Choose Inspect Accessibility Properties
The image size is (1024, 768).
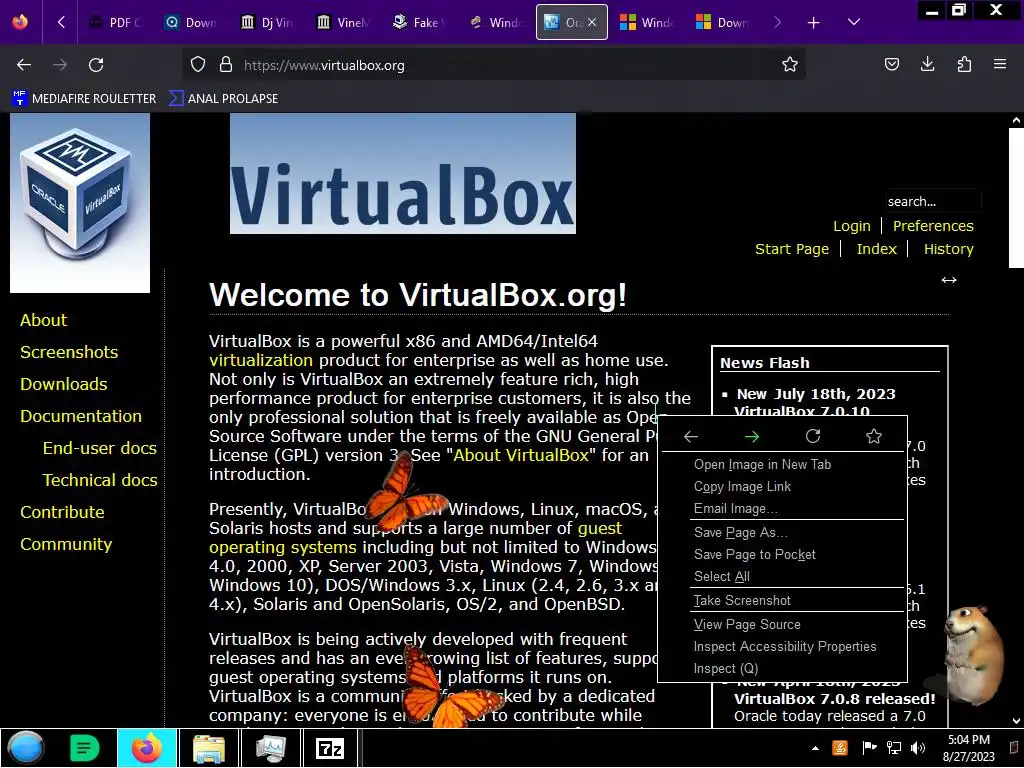pos(782,647)
